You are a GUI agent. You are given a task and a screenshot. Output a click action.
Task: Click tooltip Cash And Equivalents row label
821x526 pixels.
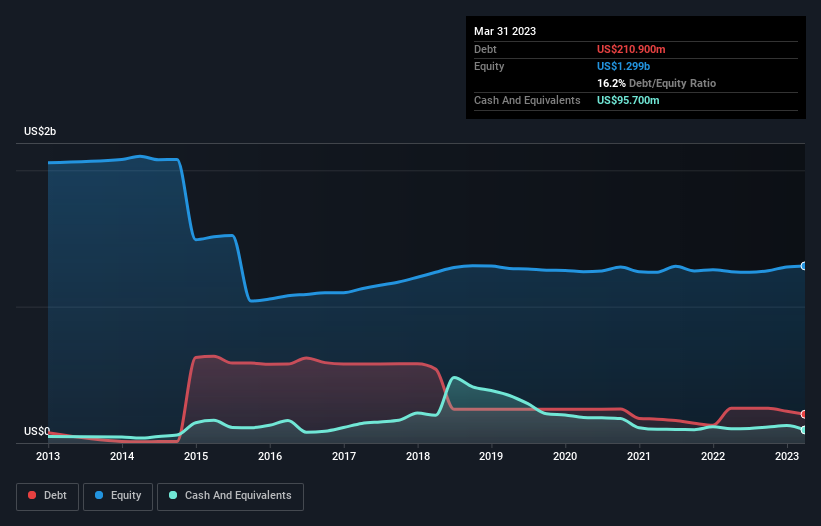point(527,100)
